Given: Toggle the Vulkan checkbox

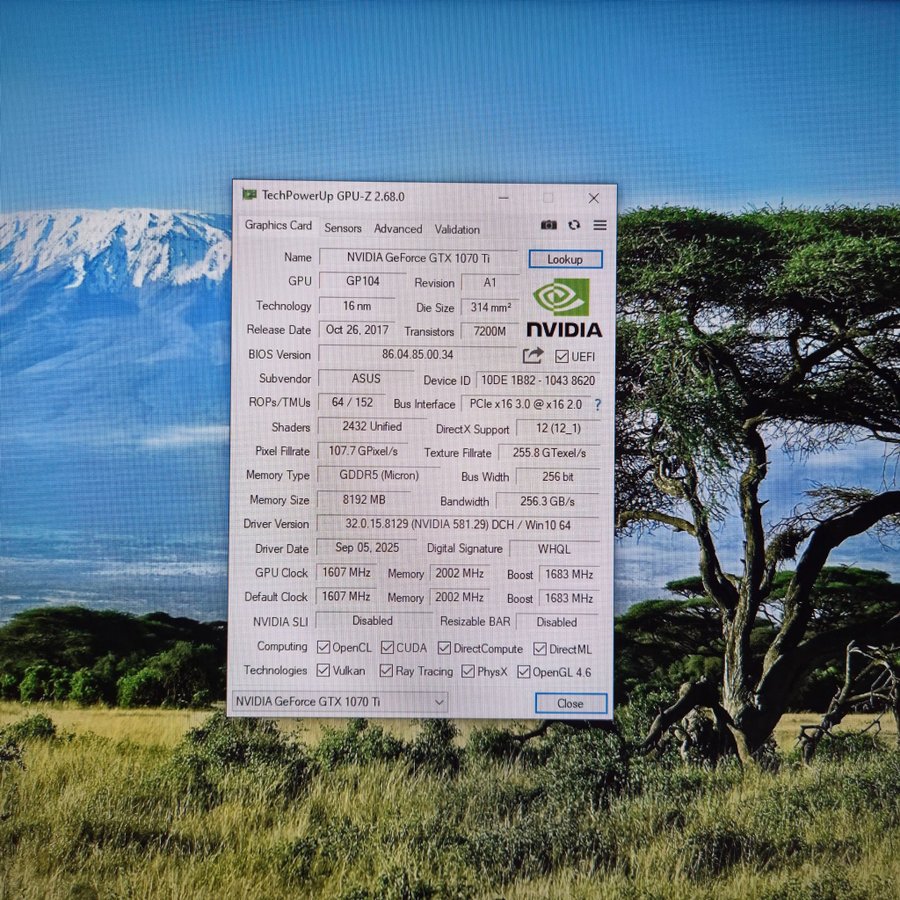Looking at the screenshot, I should pyautogui.click(x=324, y=671).
